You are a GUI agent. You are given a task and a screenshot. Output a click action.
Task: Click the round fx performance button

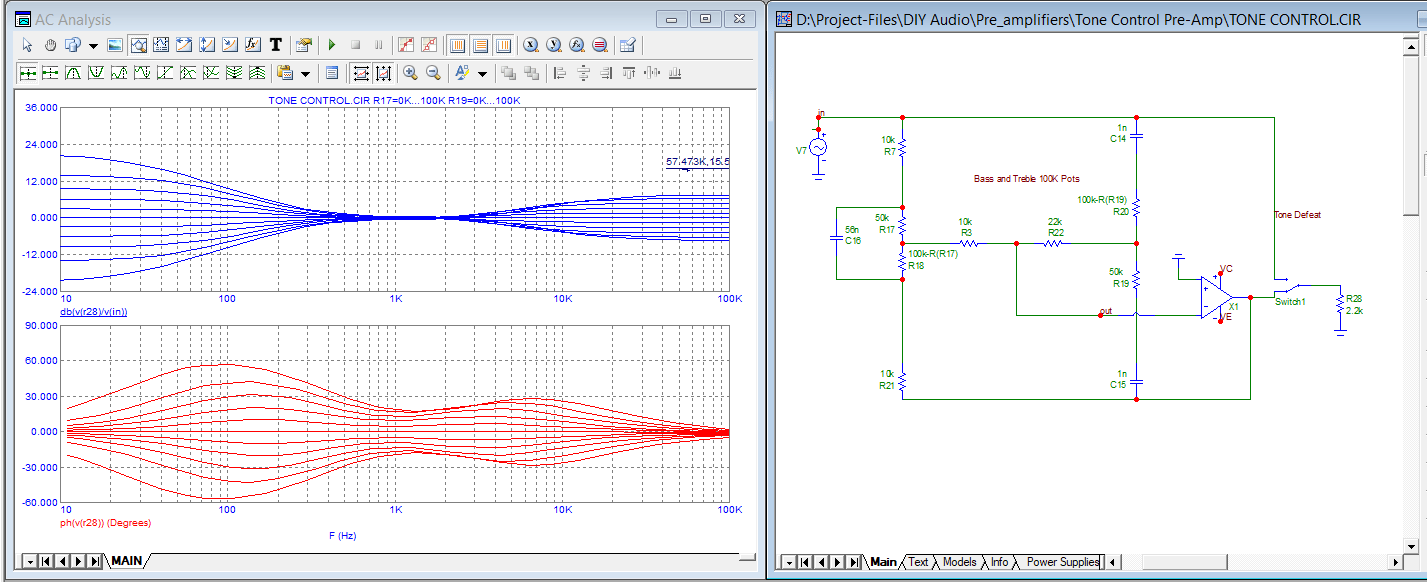[x=577, y=45]
